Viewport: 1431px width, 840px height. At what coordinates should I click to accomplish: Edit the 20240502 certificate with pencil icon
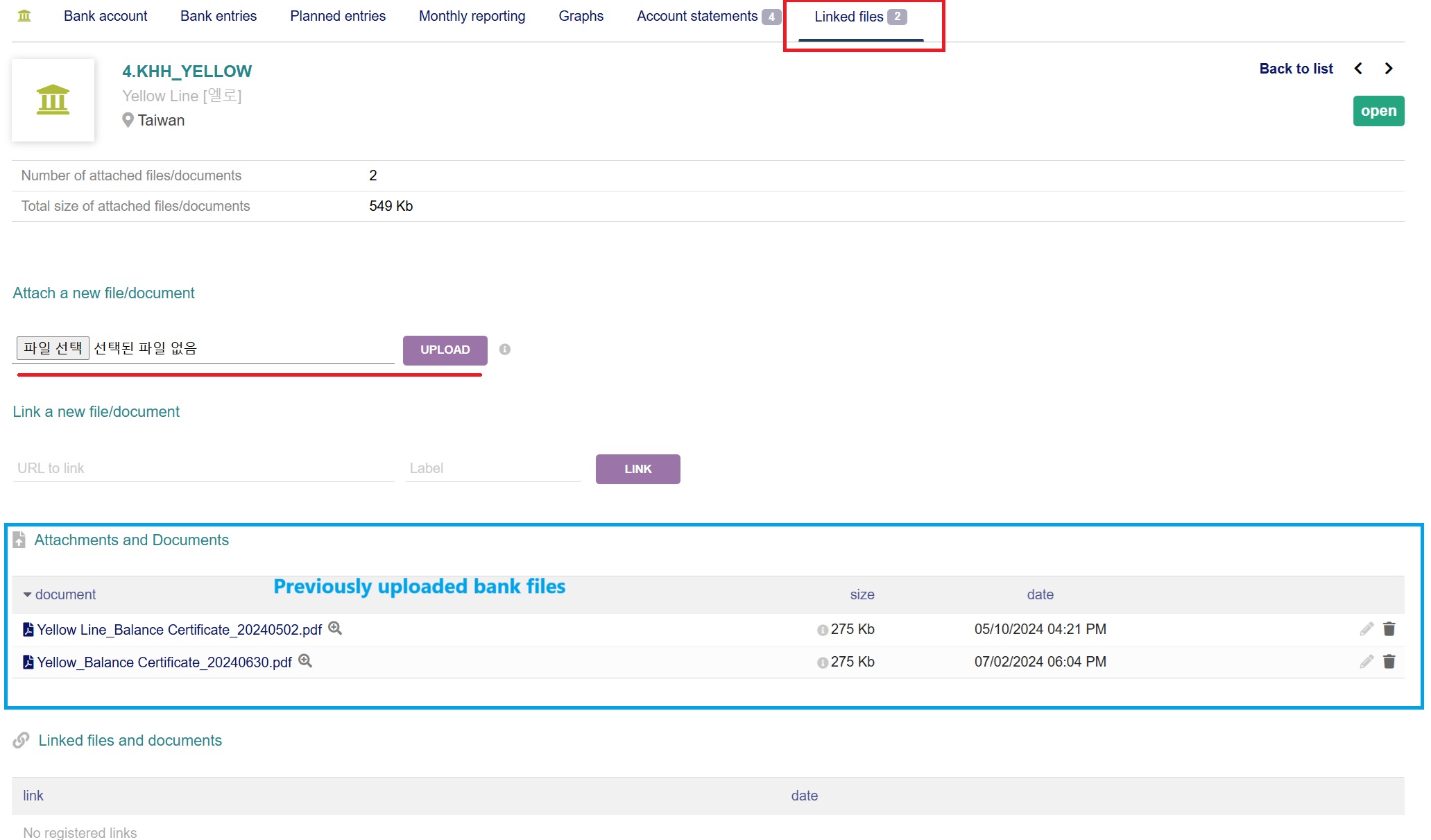click(x=1366, y=629)
